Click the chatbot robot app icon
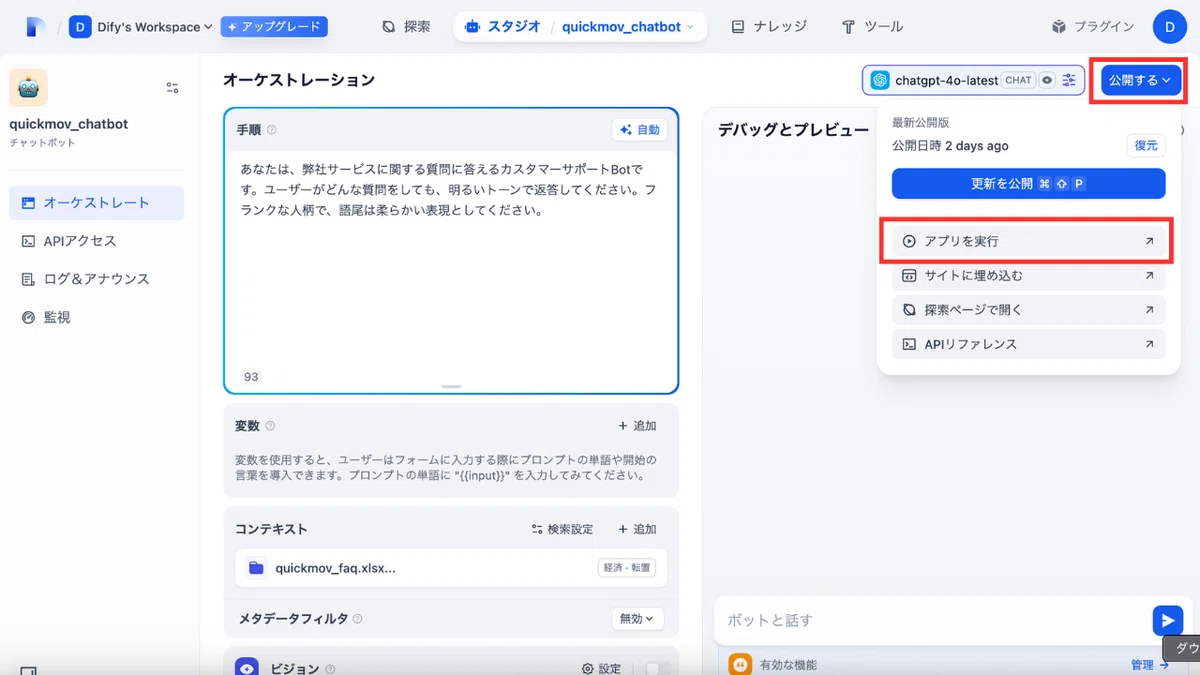This screenshot has width=1200, height=675. pos(28,88)
